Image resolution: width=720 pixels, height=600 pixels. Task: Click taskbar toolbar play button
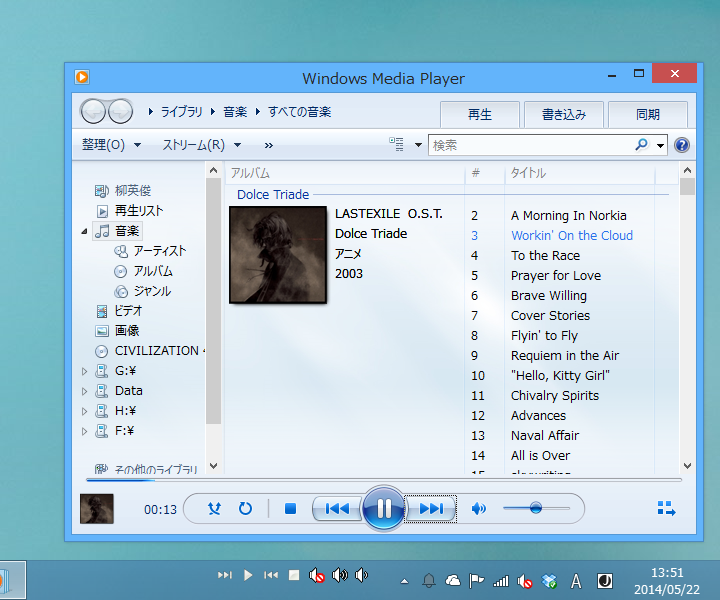click(x=248, y=575)
